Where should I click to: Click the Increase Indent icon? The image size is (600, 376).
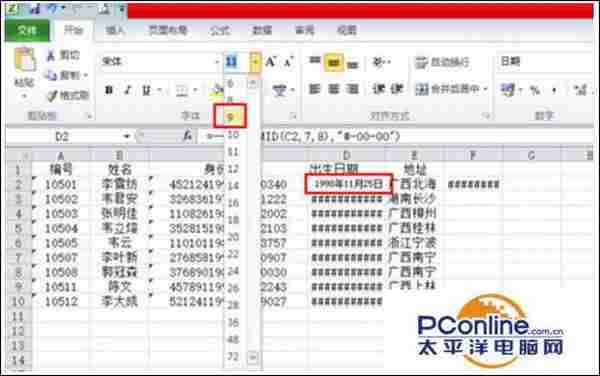click(396, 89)
